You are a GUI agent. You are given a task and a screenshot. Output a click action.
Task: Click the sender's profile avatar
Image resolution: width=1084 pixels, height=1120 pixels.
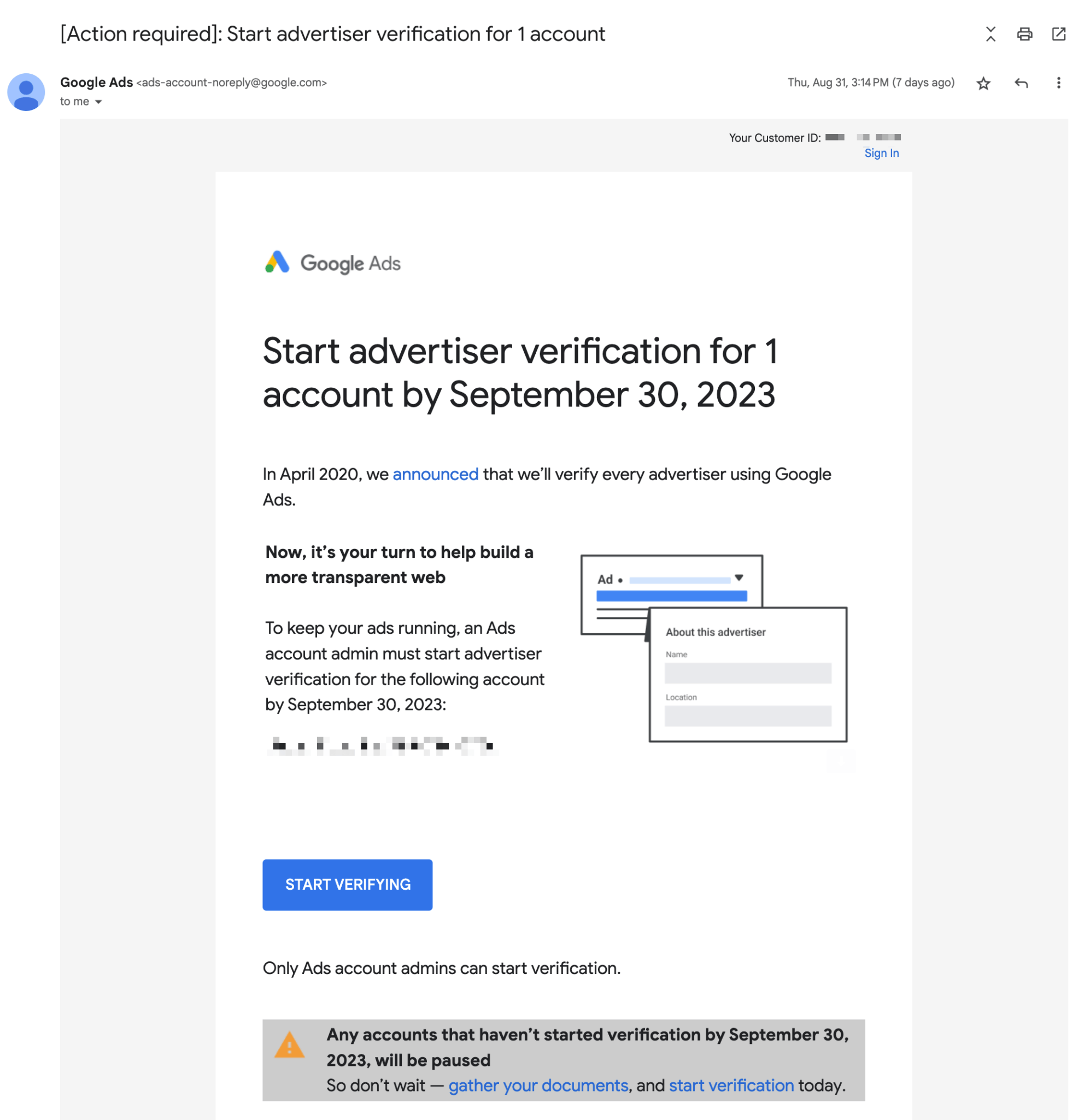pyautogui.click(x=25, y=92)
